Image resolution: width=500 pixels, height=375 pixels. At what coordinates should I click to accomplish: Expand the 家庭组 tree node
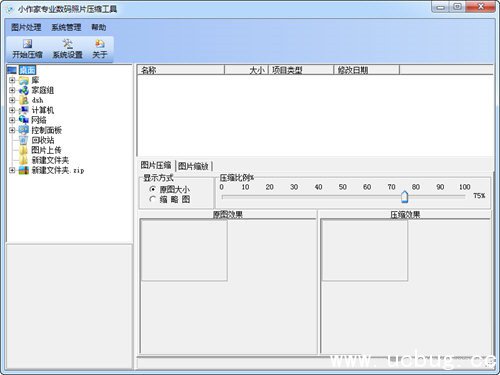click(12, 90)
